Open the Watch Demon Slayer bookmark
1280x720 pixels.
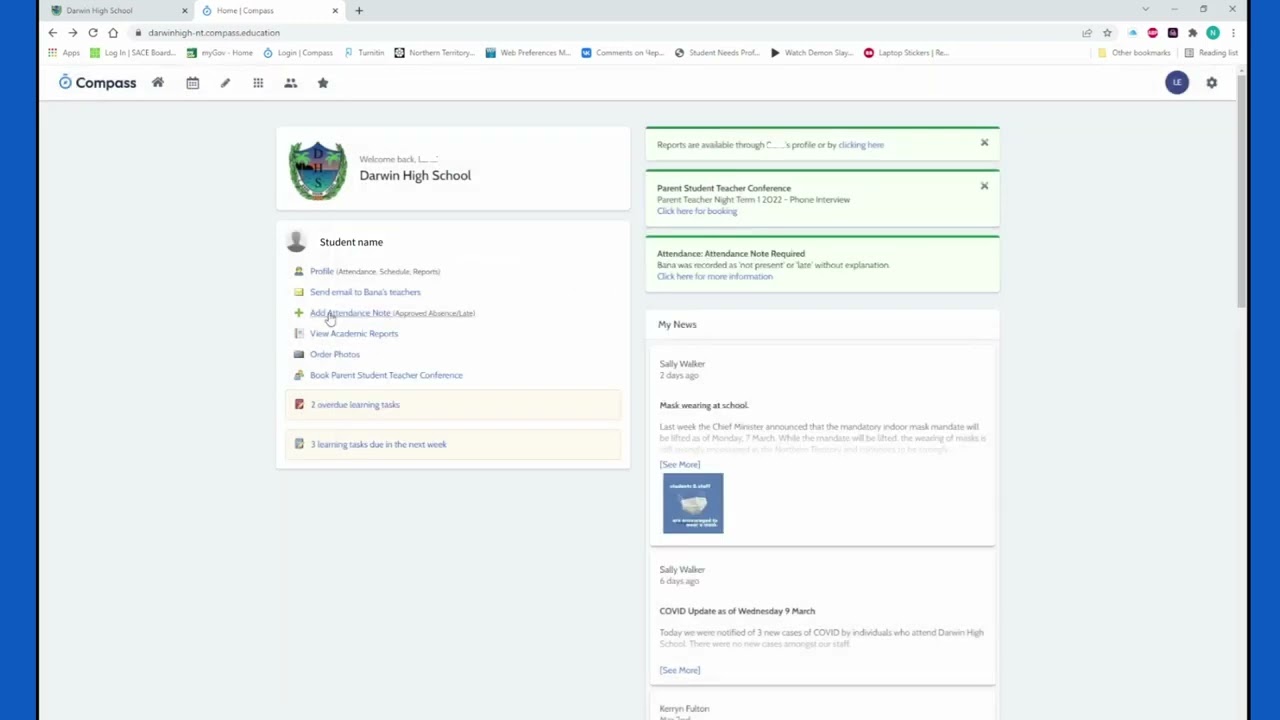tap(811, 53)
